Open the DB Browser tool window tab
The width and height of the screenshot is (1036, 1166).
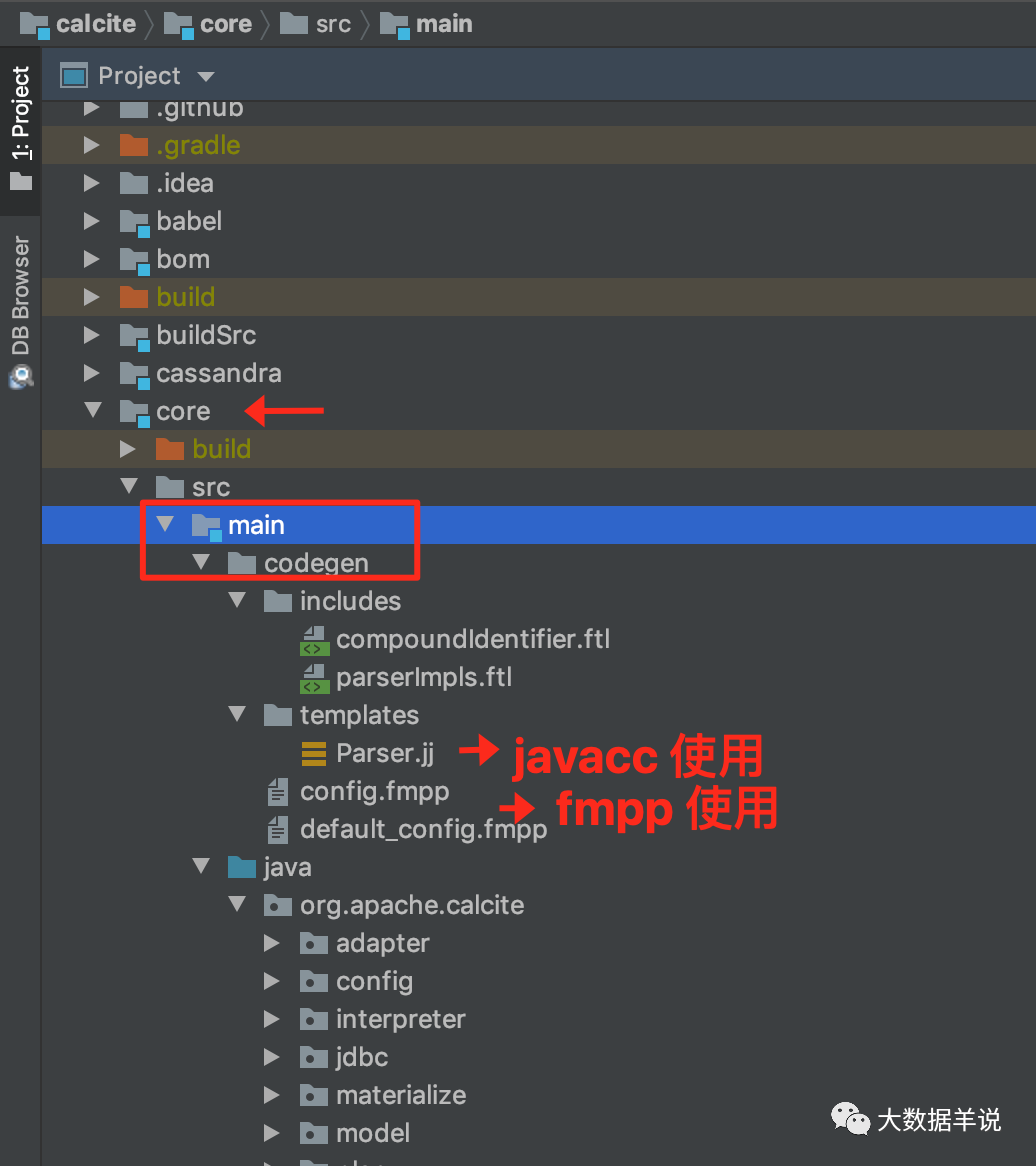(21, 296)
